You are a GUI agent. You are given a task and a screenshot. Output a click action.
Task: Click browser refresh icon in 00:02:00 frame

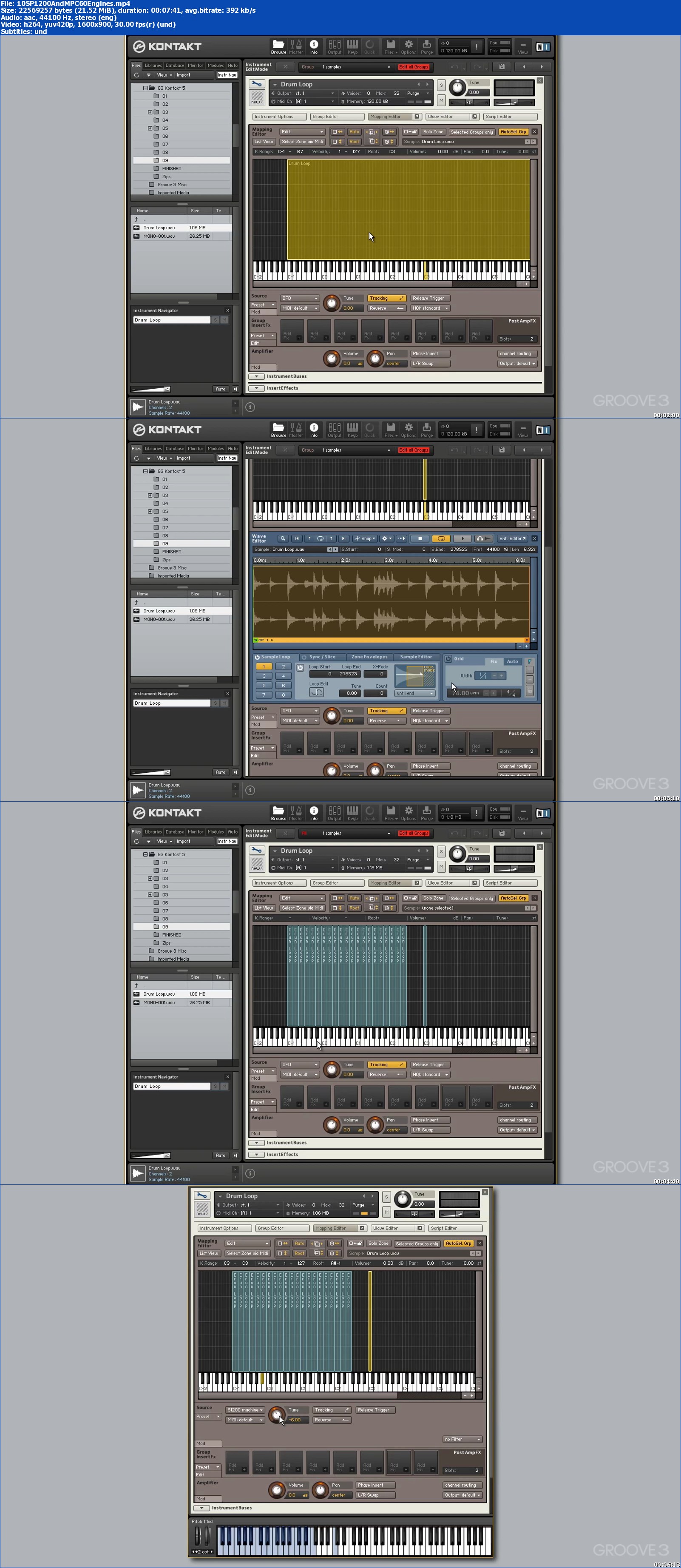[x=136, y=75]
